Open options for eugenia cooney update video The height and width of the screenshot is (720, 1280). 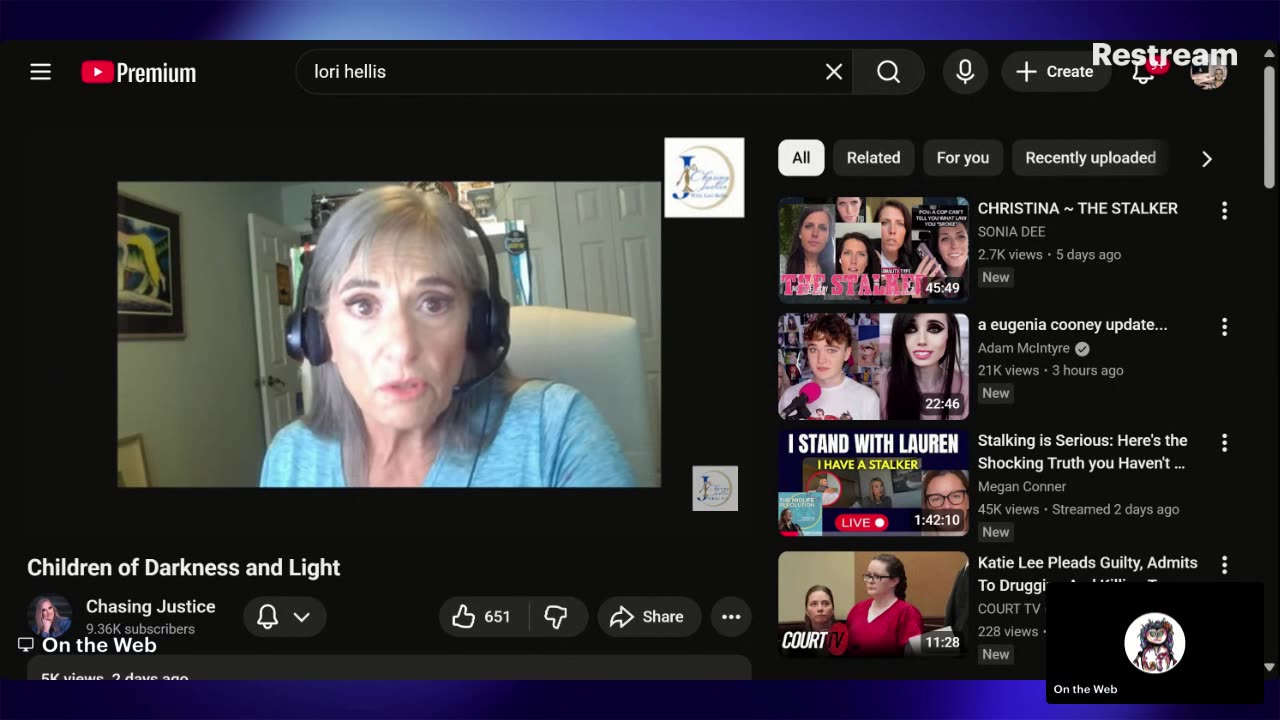click(1224, 327)
